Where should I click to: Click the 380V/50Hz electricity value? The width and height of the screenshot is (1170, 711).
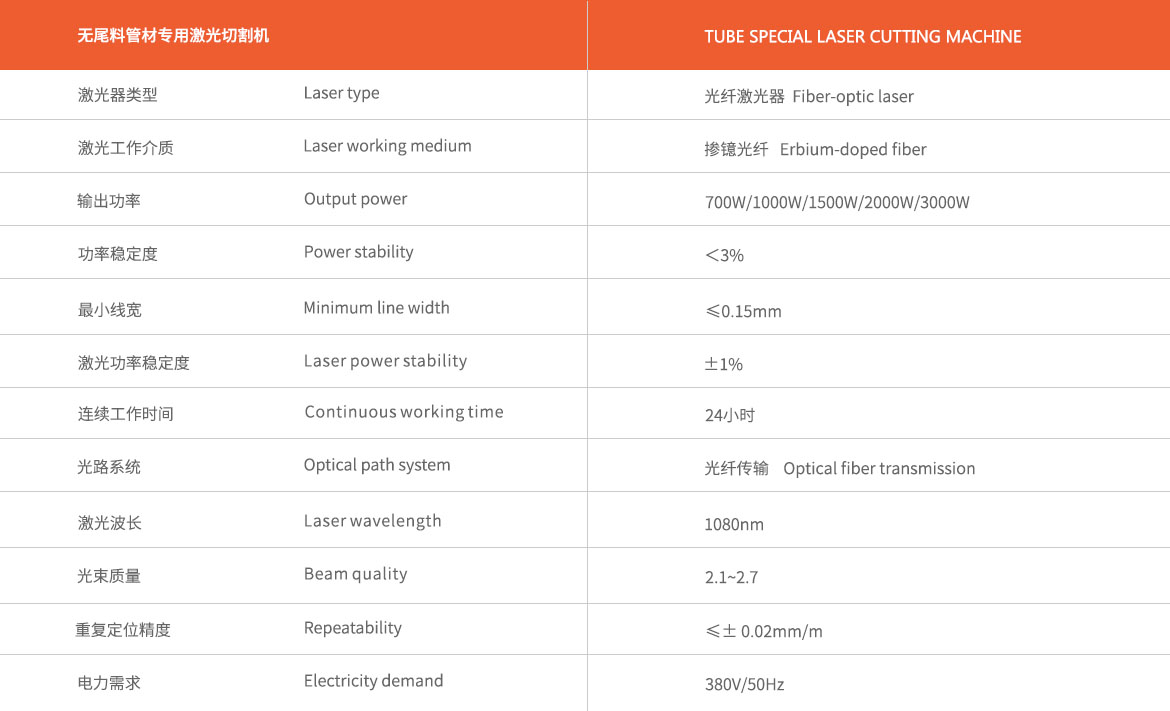(744, 685)
